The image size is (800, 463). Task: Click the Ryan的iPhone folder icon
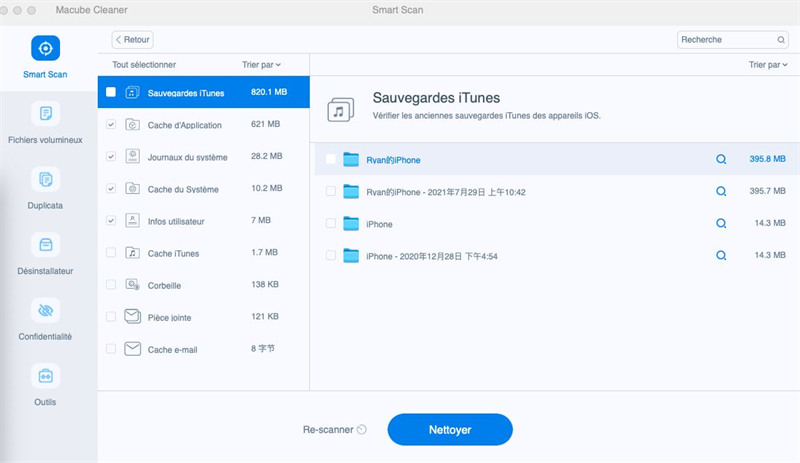351,159
